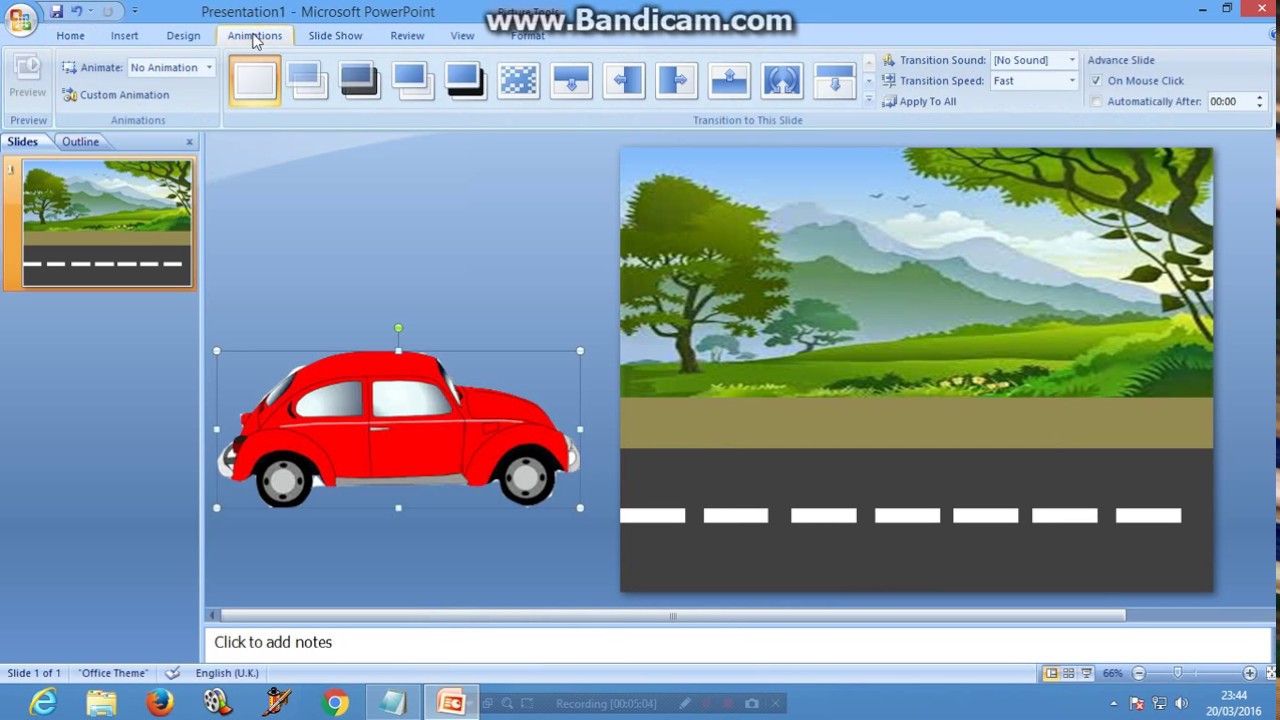Increase the Automatically After time stepper
1280x720 pixels.
1260,98
